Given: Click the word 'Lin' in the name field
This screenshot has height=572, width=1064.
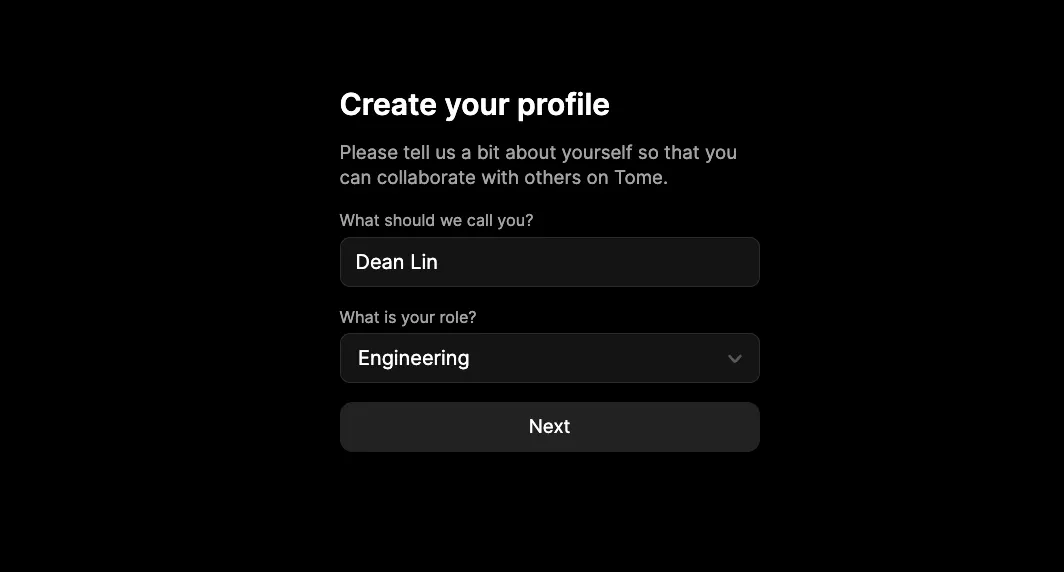Looking at the screenshot, I should [424, 262].
